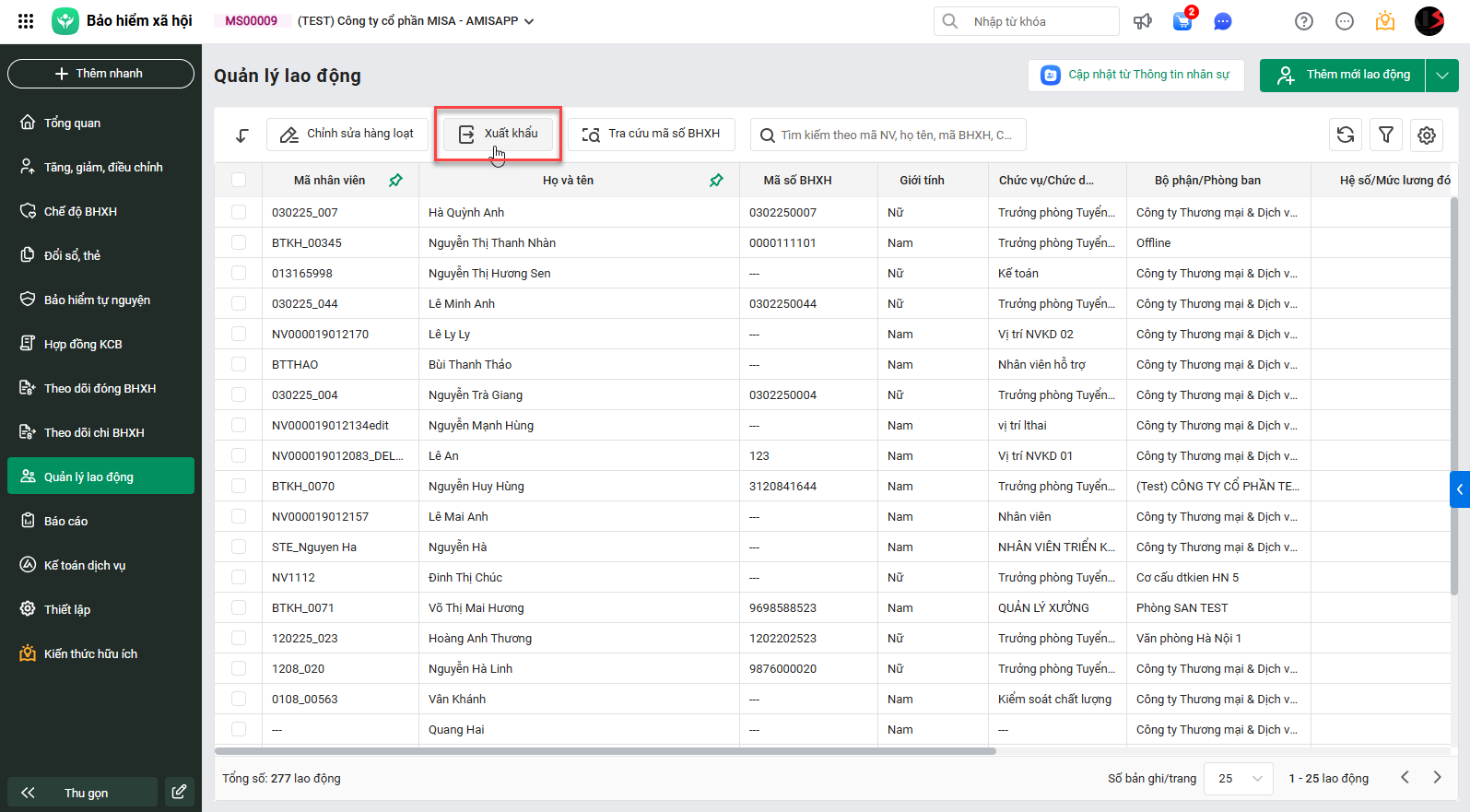1470x812 pixels.
Task: Go to Chế độ BHXH menu
Action: point(80,211)
